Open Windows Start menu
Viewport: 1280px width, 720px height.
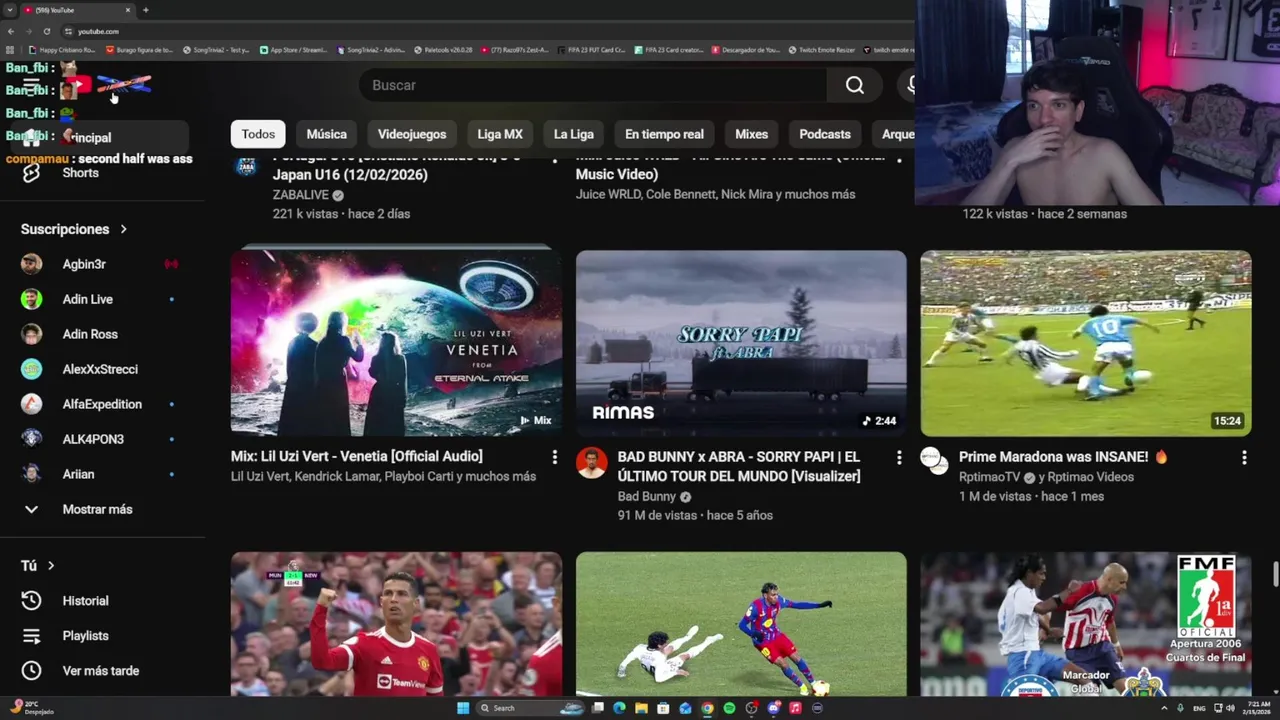463,708
